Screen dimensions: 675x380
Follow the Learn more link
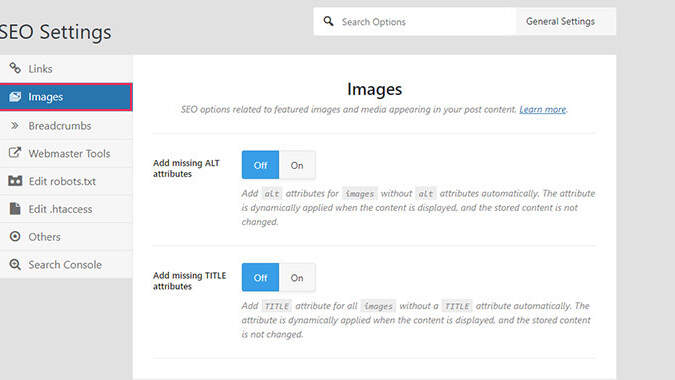click(542, 109)
